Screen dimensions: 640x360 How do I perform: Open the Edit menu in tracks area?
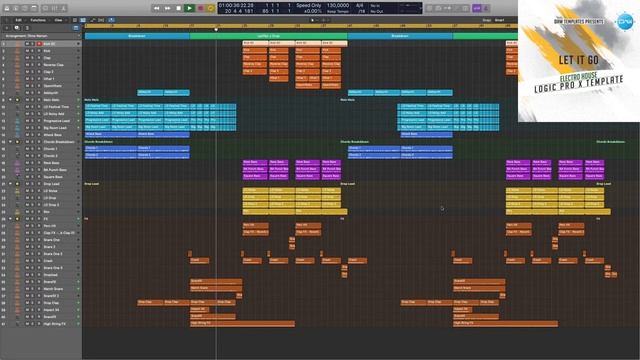coord(19,20)
